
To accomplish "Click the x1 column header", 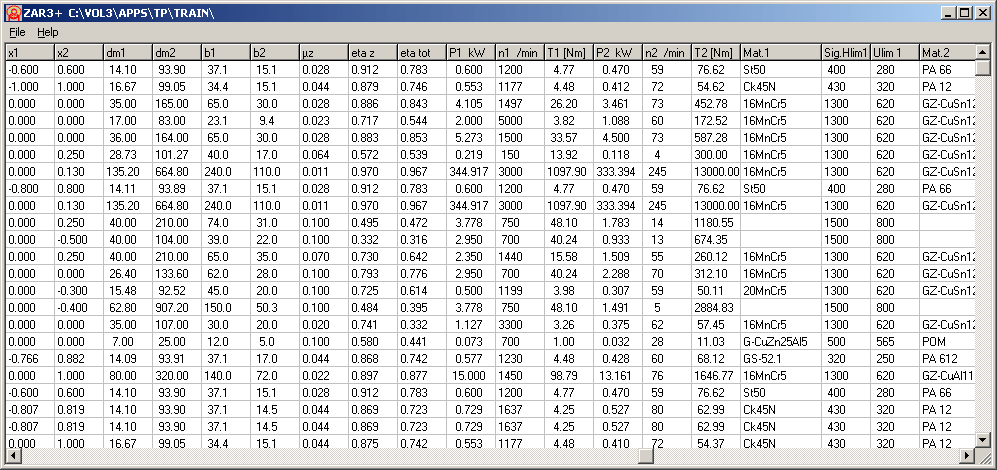I will (28, 52).
